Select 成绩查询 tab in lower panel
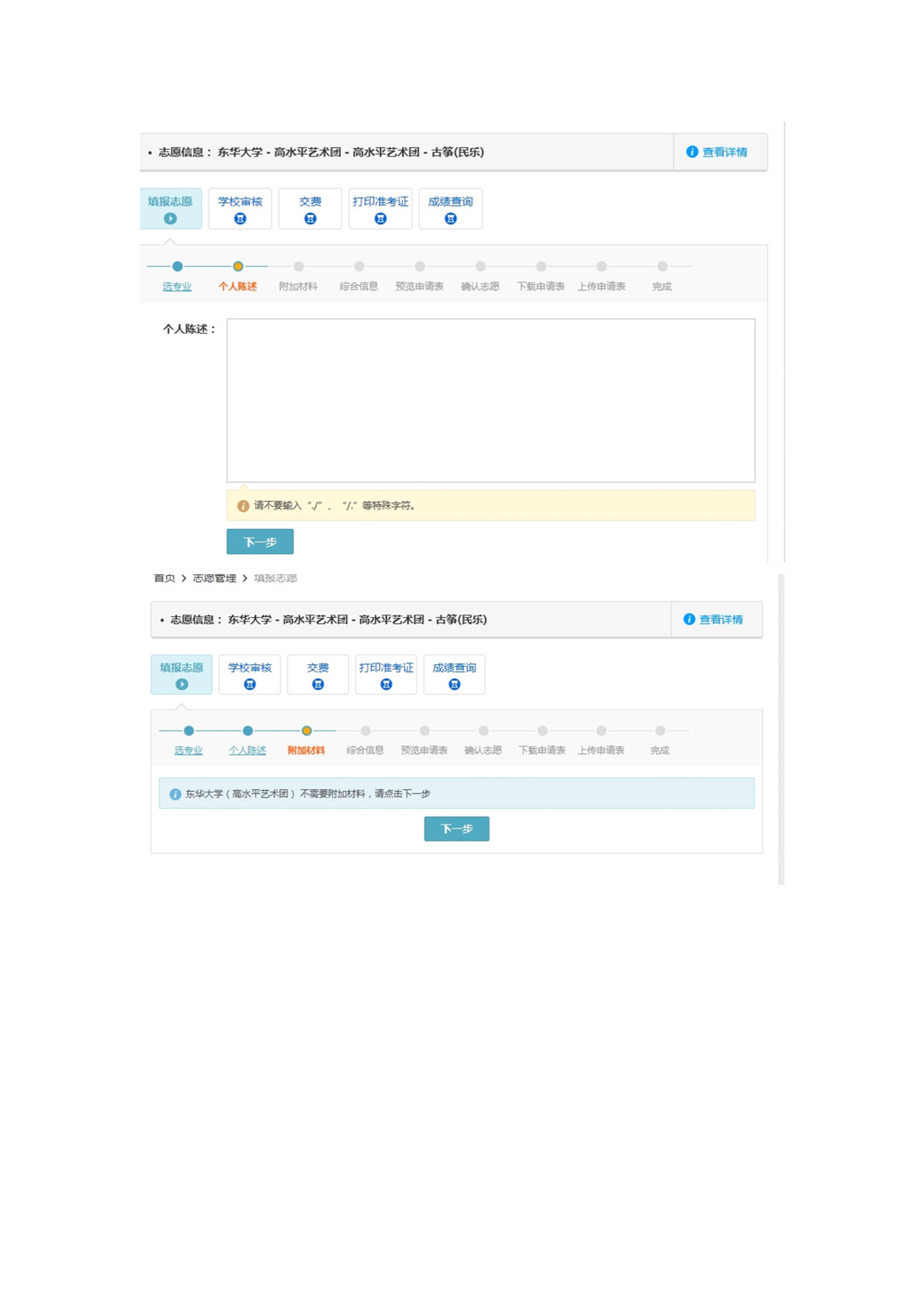 454,674
